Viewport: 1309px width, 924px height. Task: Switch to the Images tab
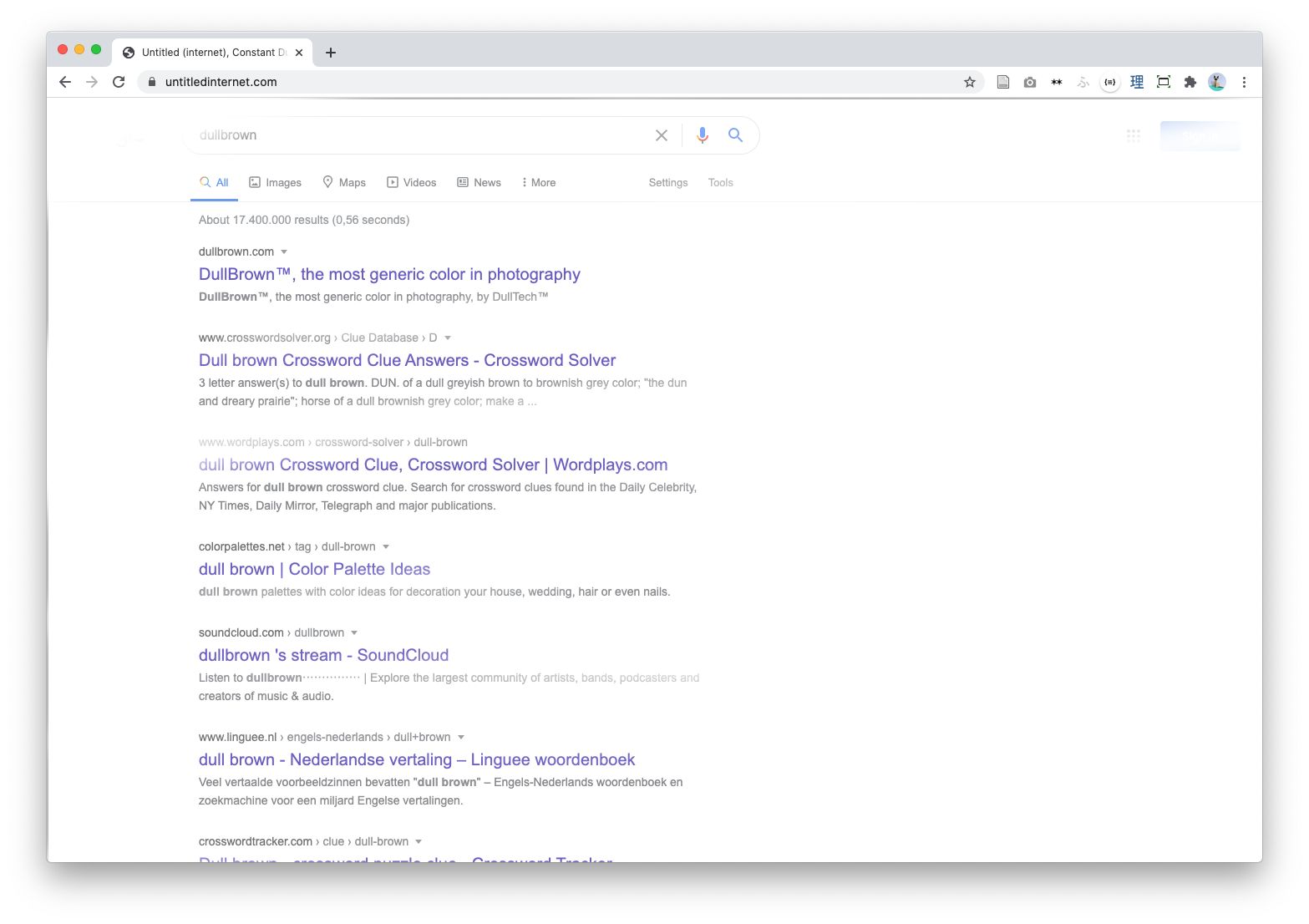(276, 183)
